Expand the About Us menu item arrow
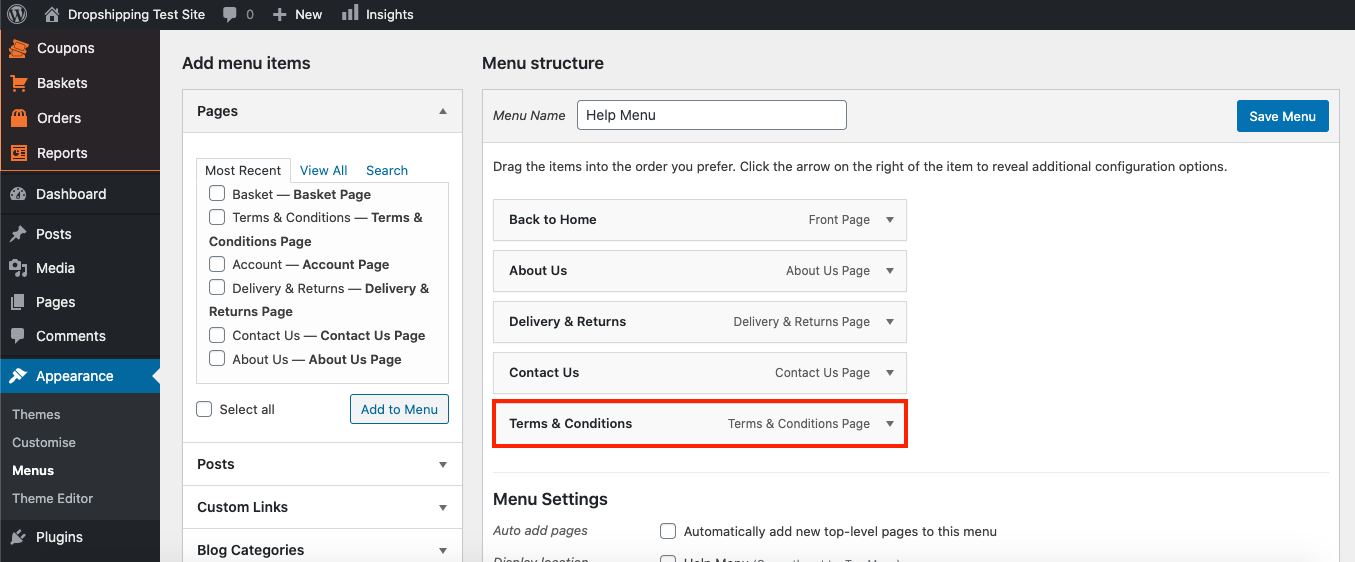Viewport: 1355px width, 562px height. (x=890, y=271)
